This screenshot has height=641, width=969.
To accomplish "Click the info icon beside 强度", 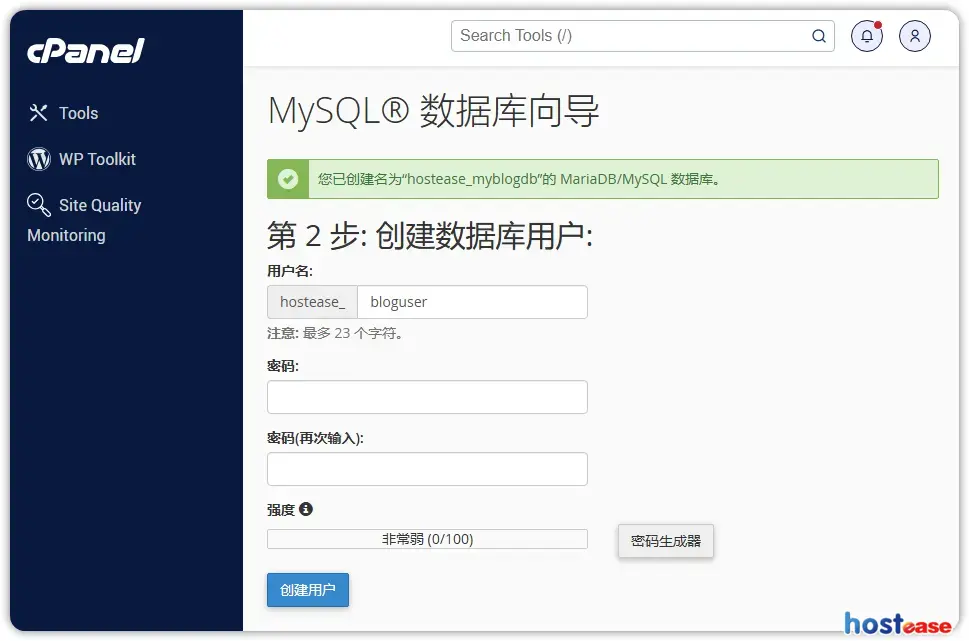I will pyautogui.click(x=306, y=509).
